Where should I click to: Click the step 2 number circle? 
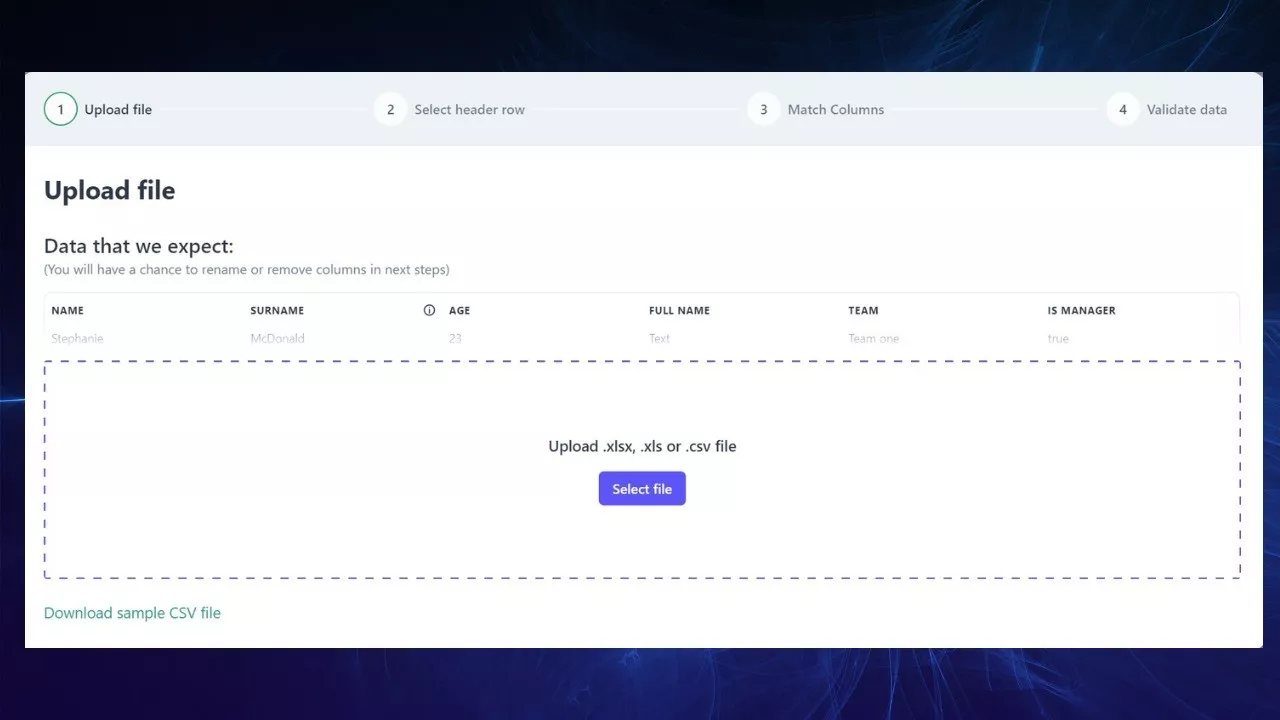click(390, 109)
